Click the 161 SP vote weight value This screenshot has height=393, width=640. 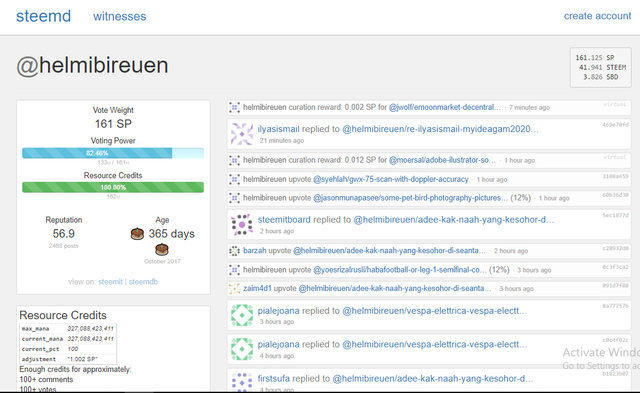(113, 124)
